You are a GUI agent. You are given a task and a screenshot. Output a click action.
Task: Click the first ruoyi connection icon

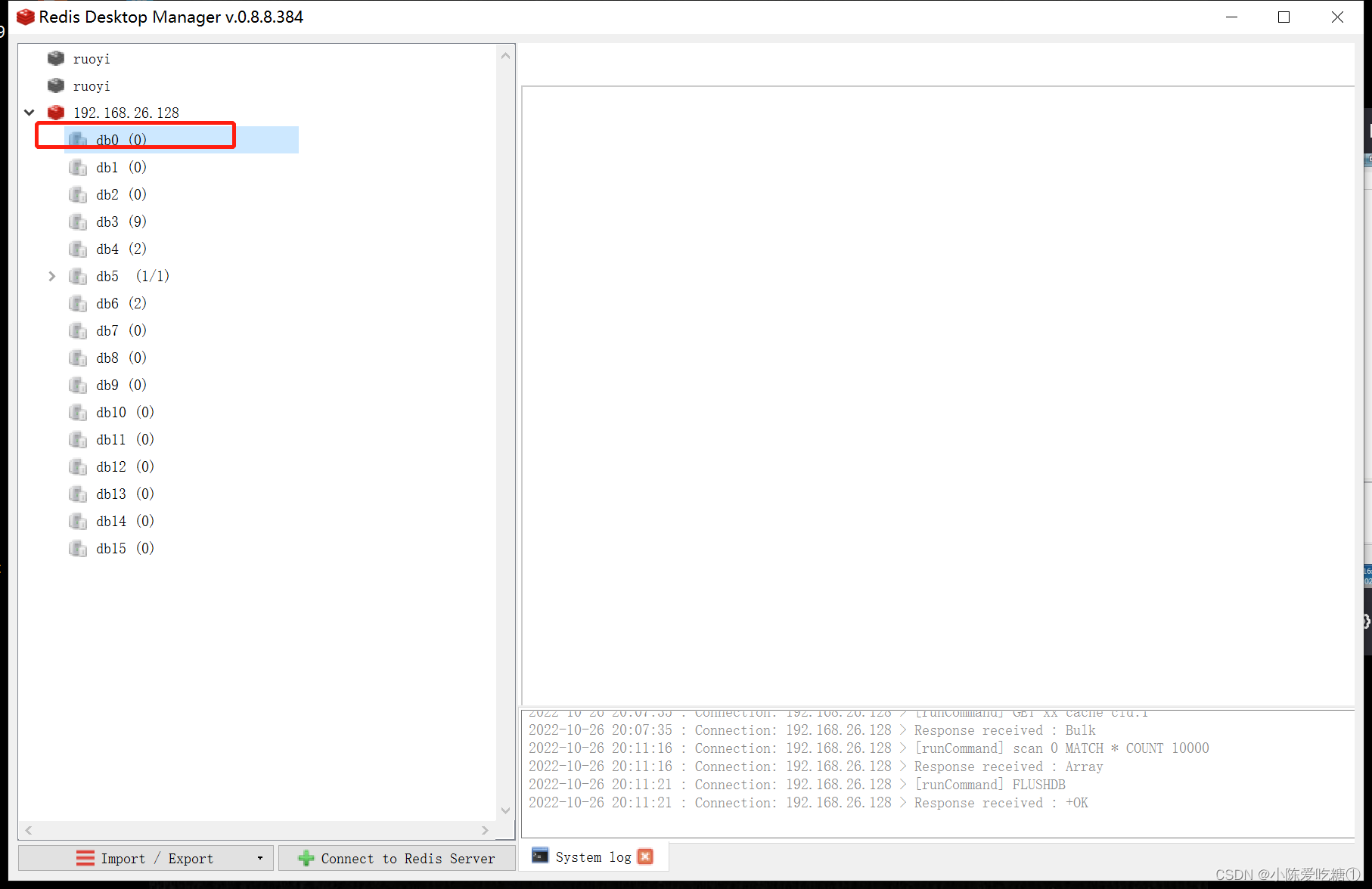pos(56,58)
